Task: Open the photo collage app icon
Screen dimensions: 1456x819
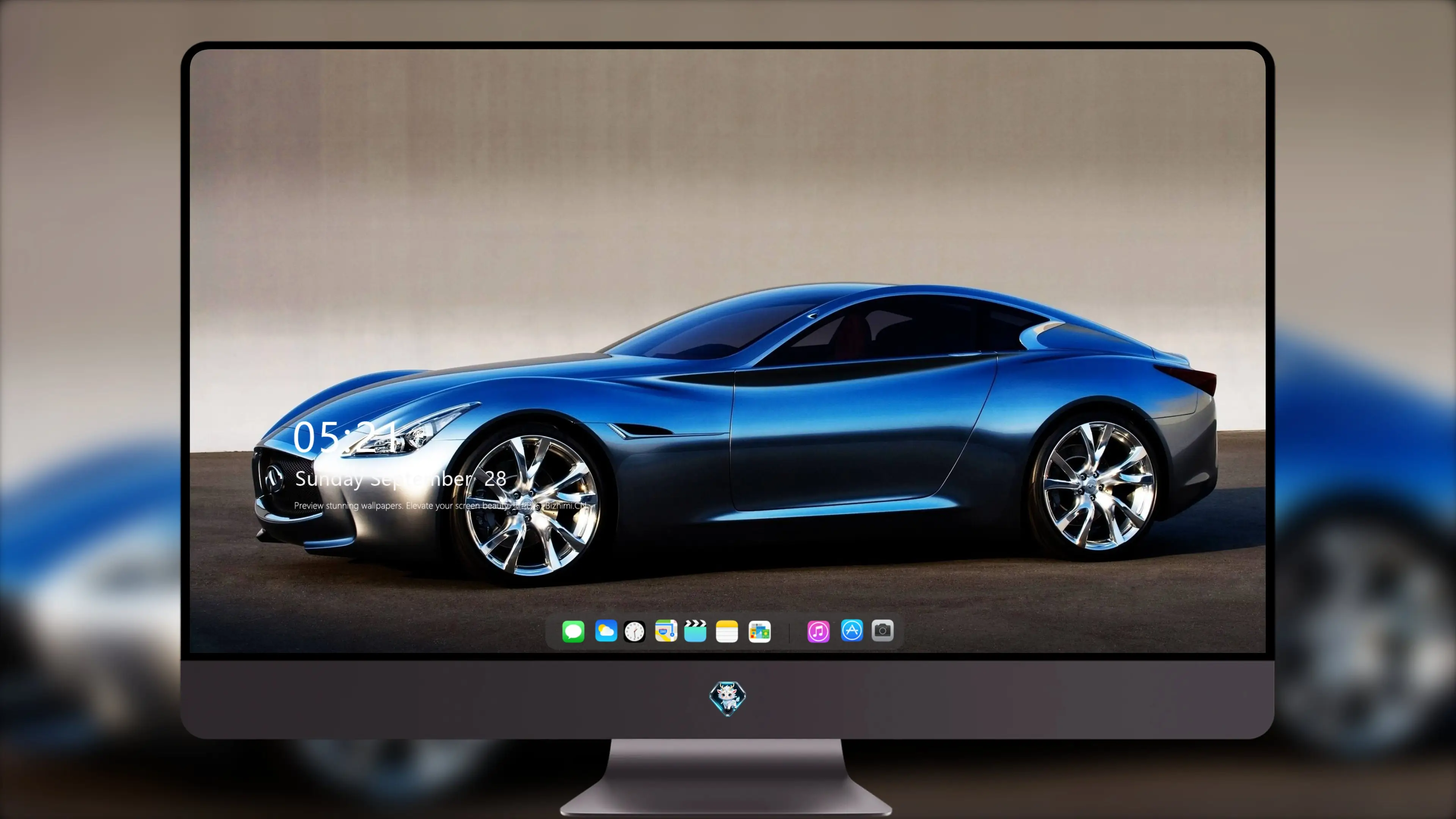Action: point(759,631)
